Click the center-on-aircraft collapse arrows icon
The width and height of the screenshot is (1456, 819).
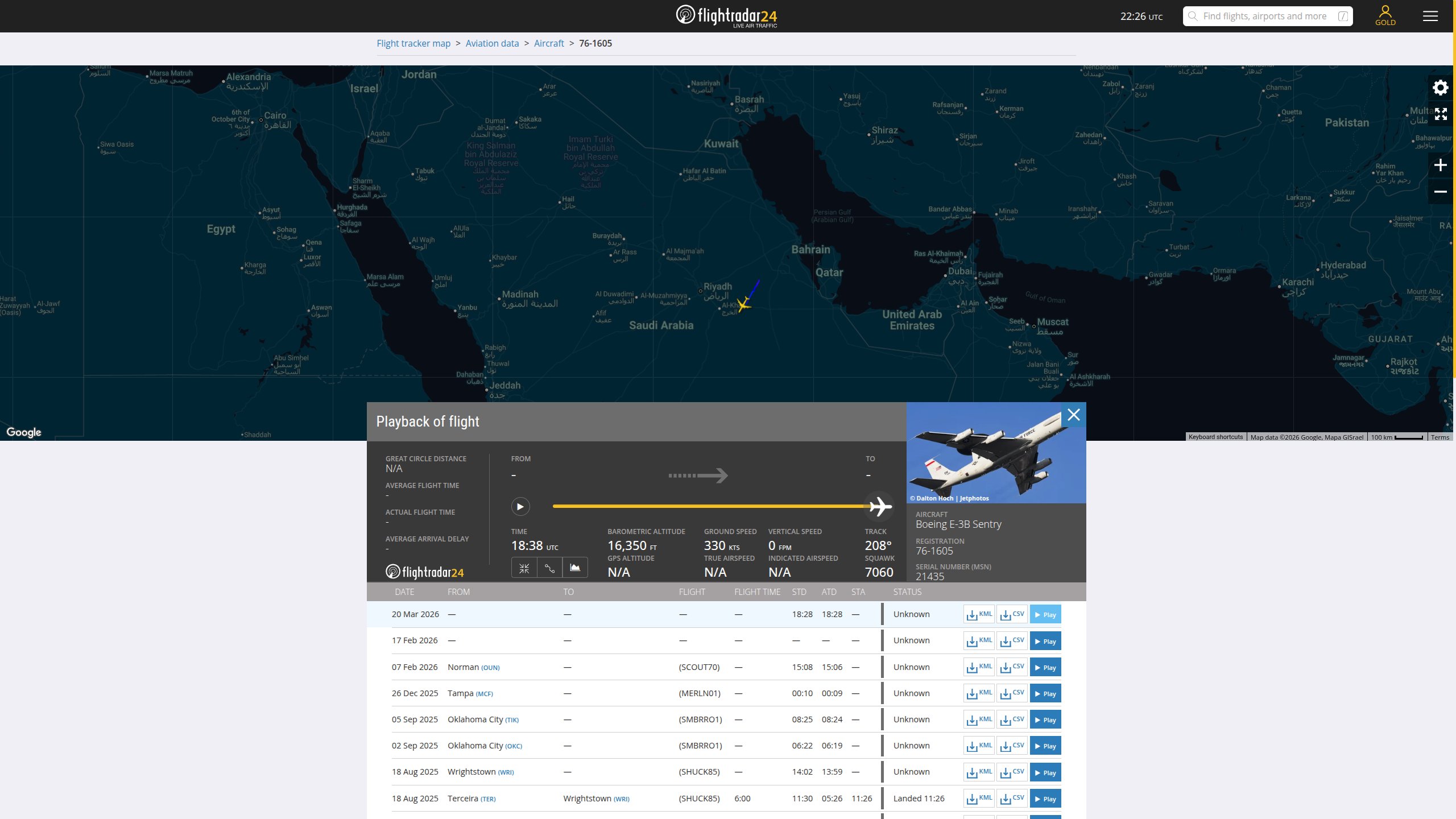pyautogui.click(x=524, y=568)
